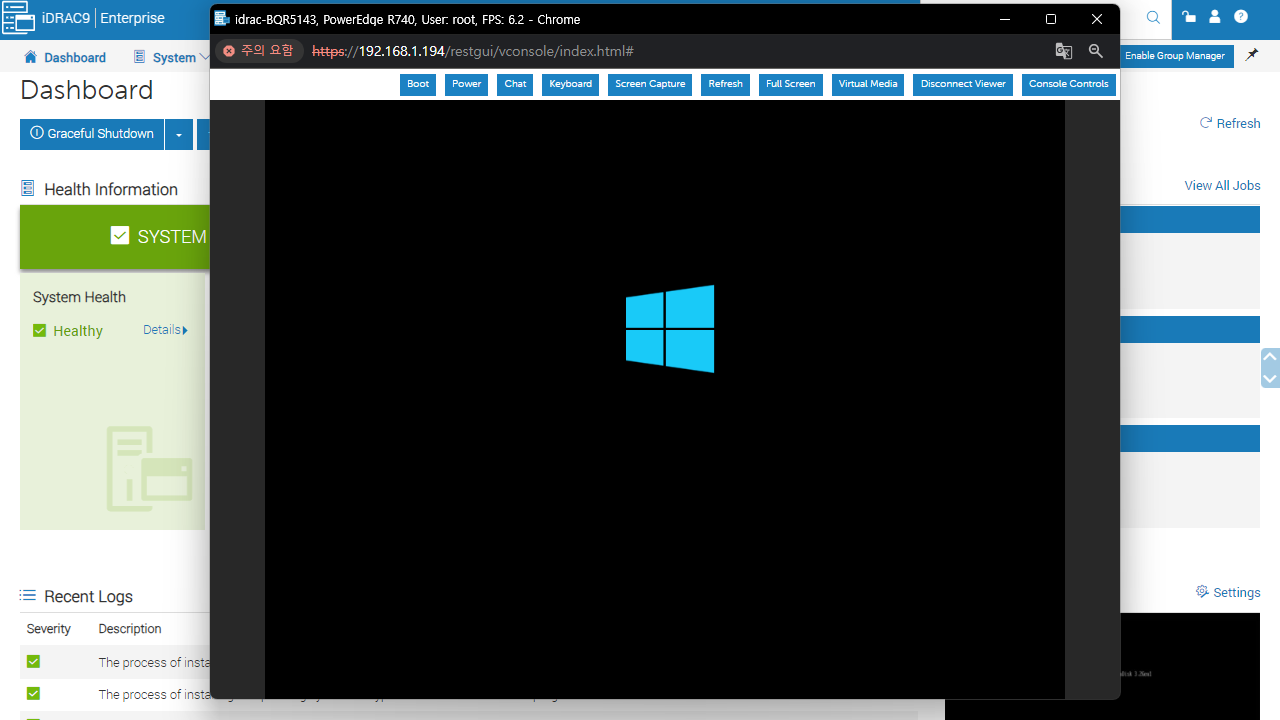Viewport: 1280px width, 720px height.
Task: Click the console URL address field
Action: click(472, 51)
